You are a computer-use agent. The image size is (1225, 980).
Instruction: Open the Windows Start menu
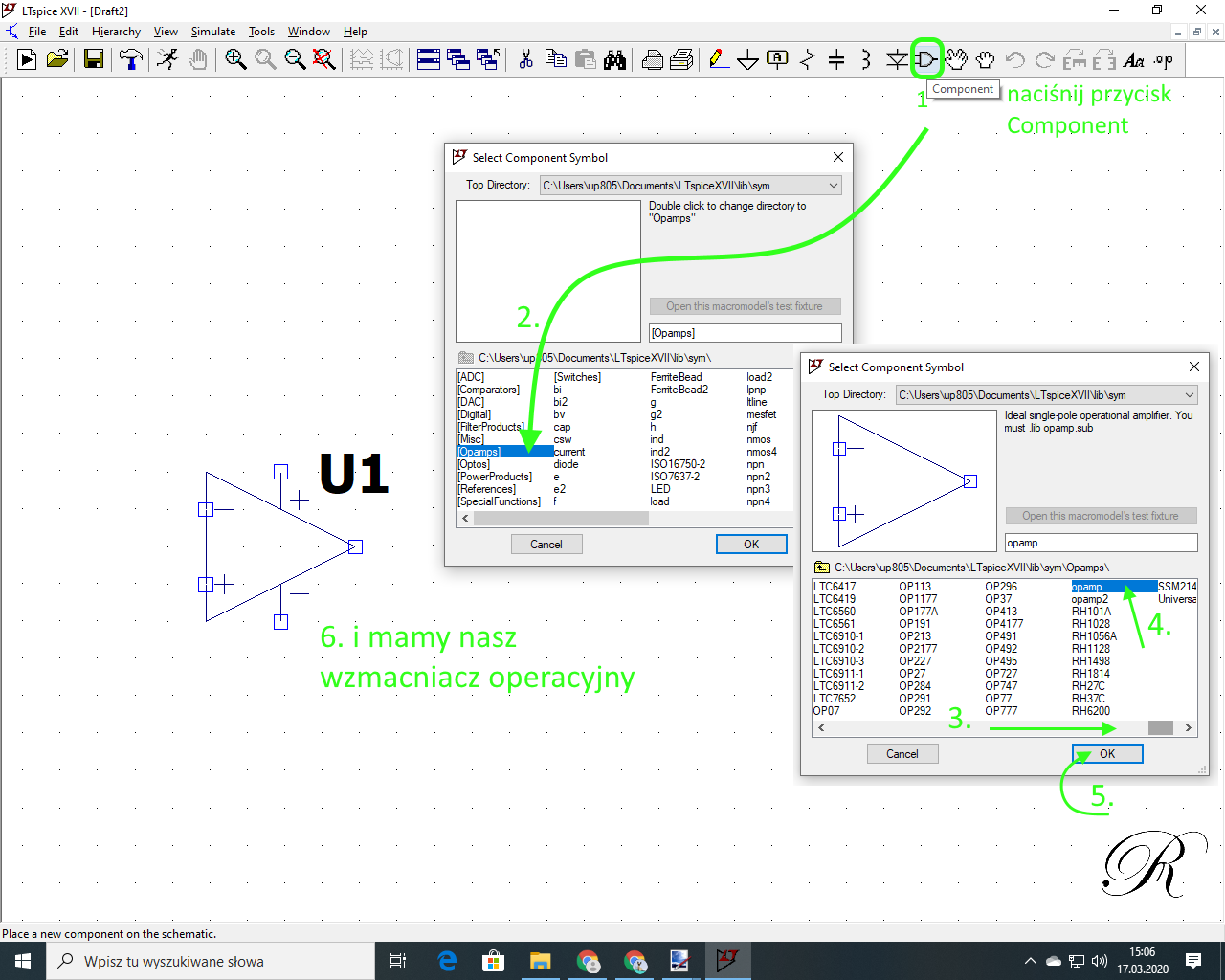[23, 961]
